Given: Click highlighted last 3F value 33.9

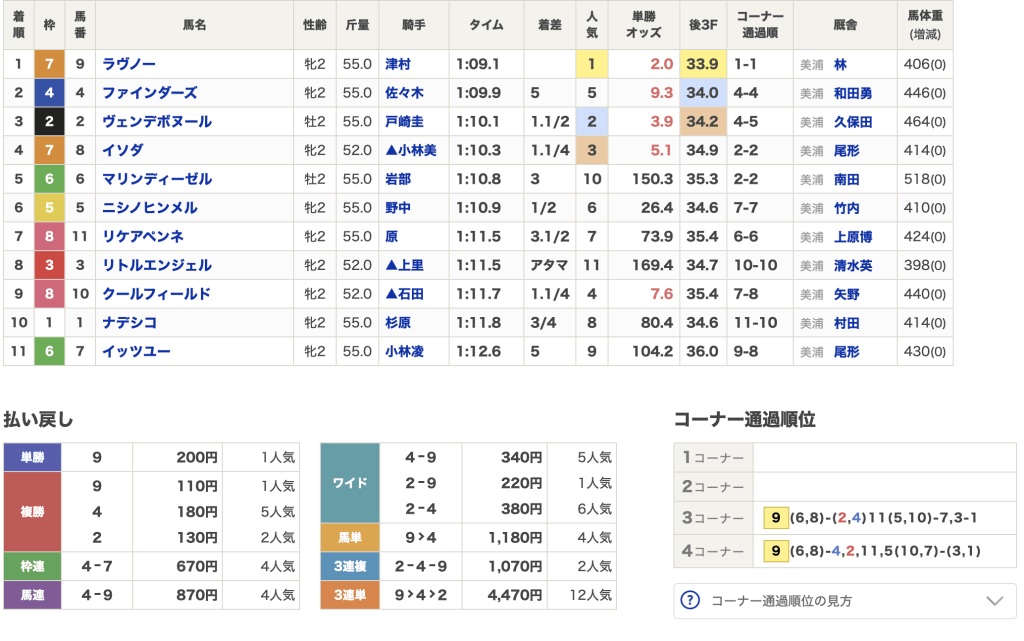Looking at the screenshot, I should click(703, 64).
